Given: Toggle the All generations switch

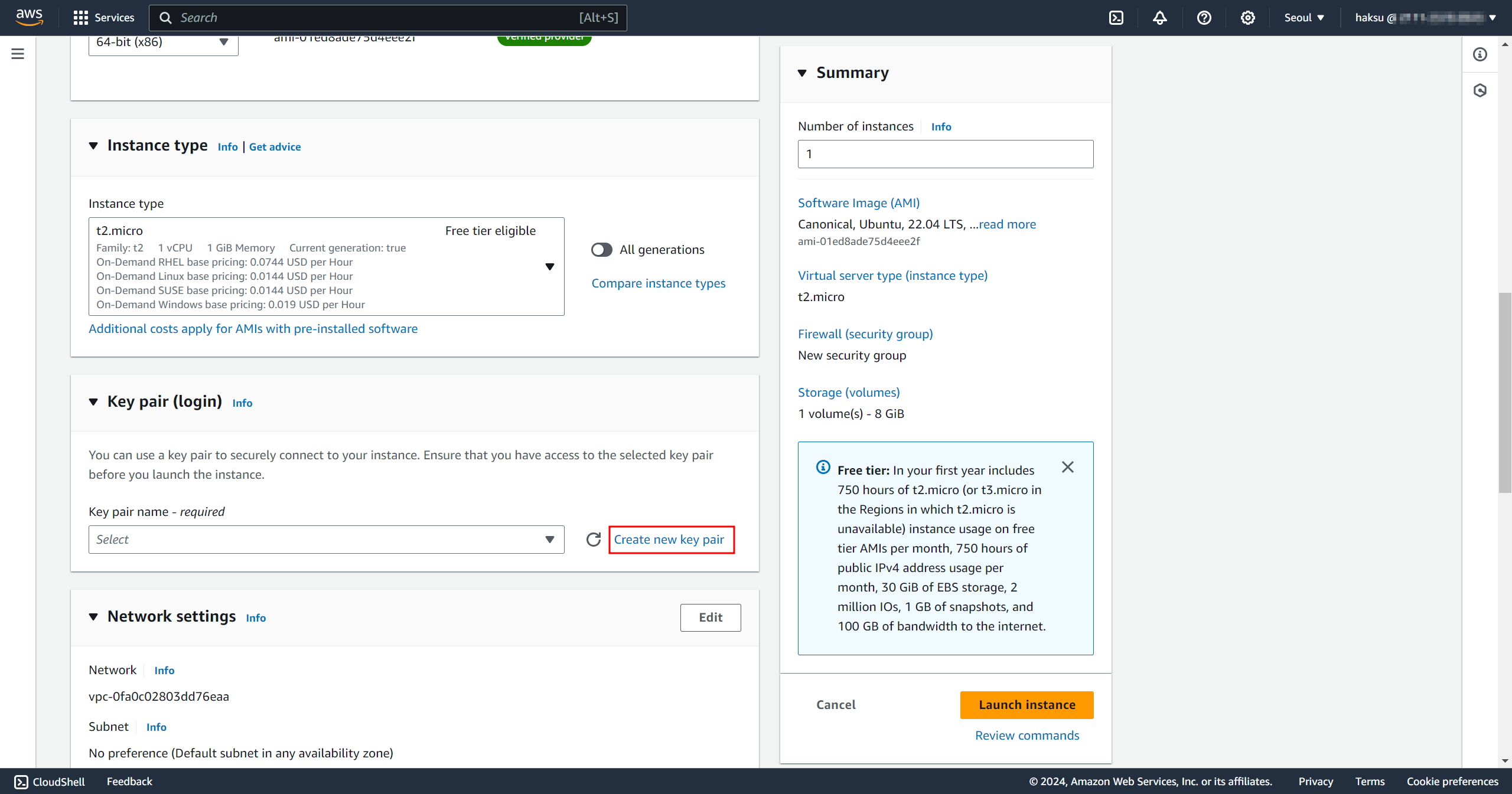Looking at the screenshot, I should 601,250.
